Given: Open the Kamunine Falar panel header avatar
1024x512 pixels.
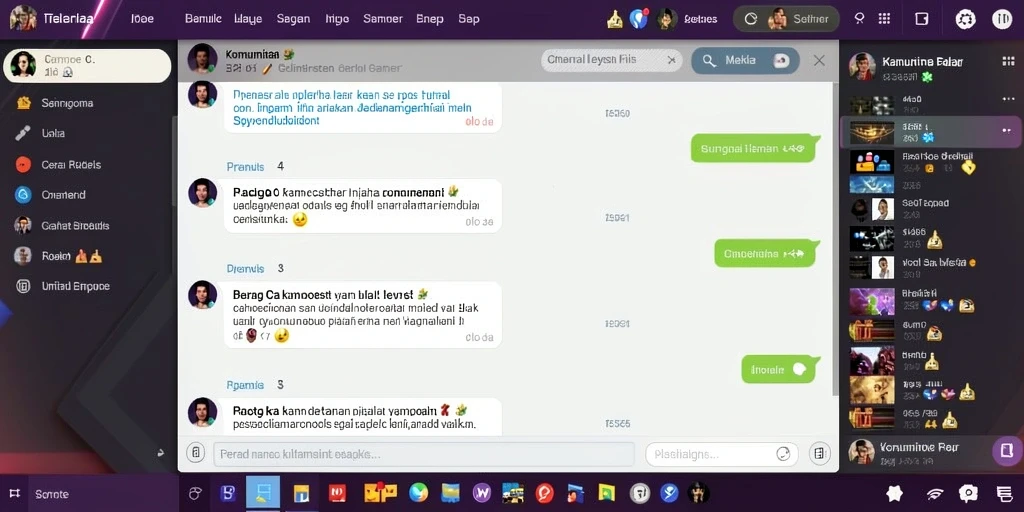Looking at the screenshot, I should pos(861,66).
